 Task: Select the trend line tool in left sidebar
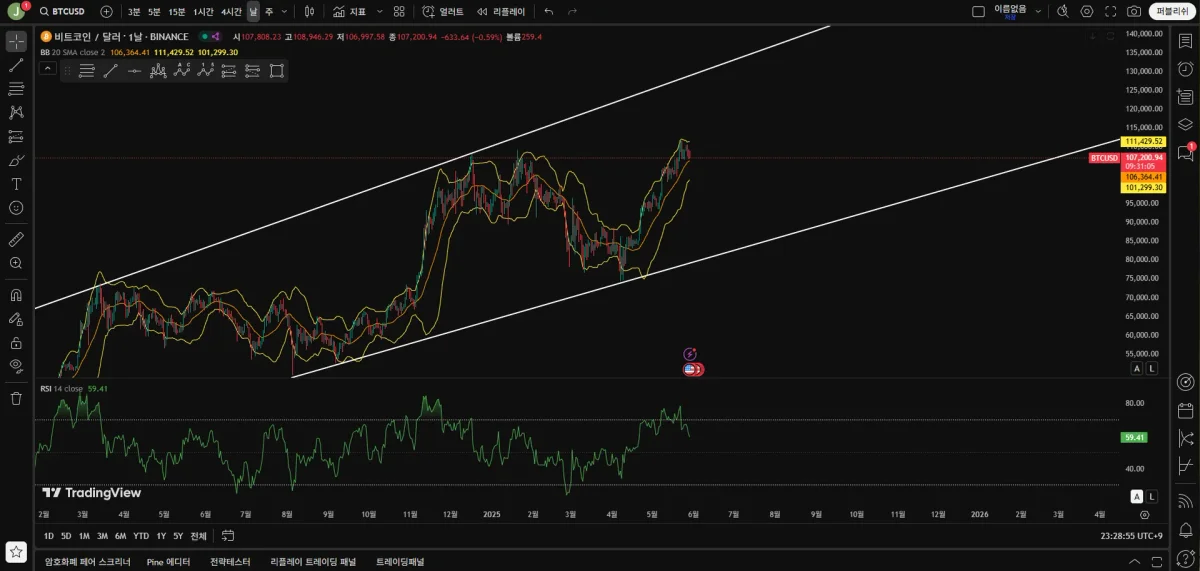[x=16, y=65]
